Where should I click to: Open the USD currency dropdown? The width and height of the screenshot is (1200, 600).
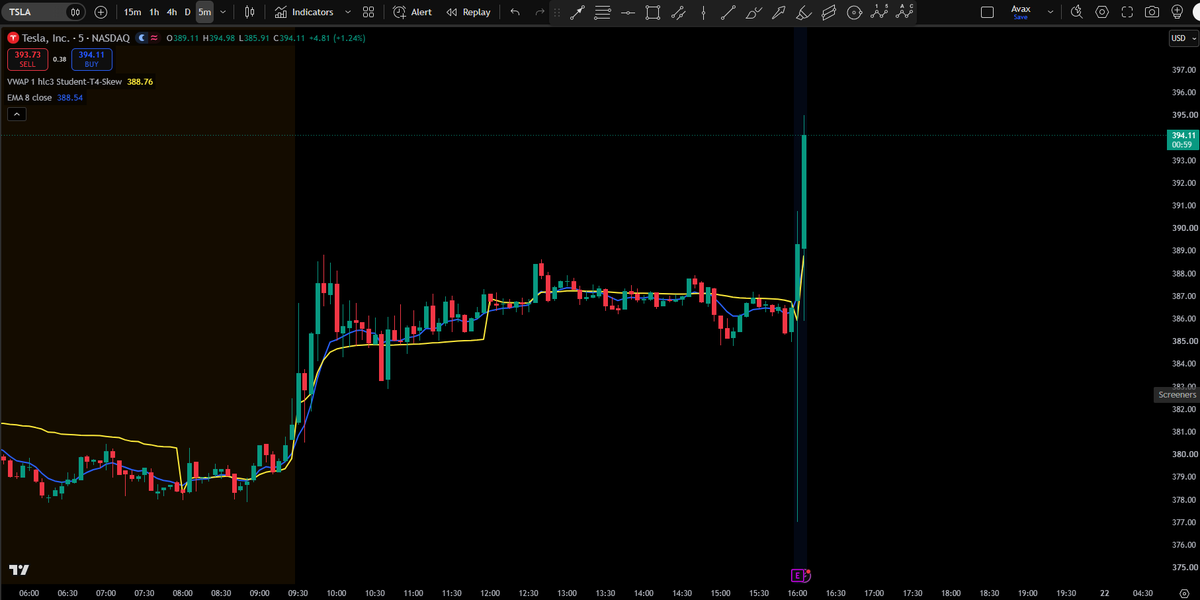click(x=1182, y=38)
